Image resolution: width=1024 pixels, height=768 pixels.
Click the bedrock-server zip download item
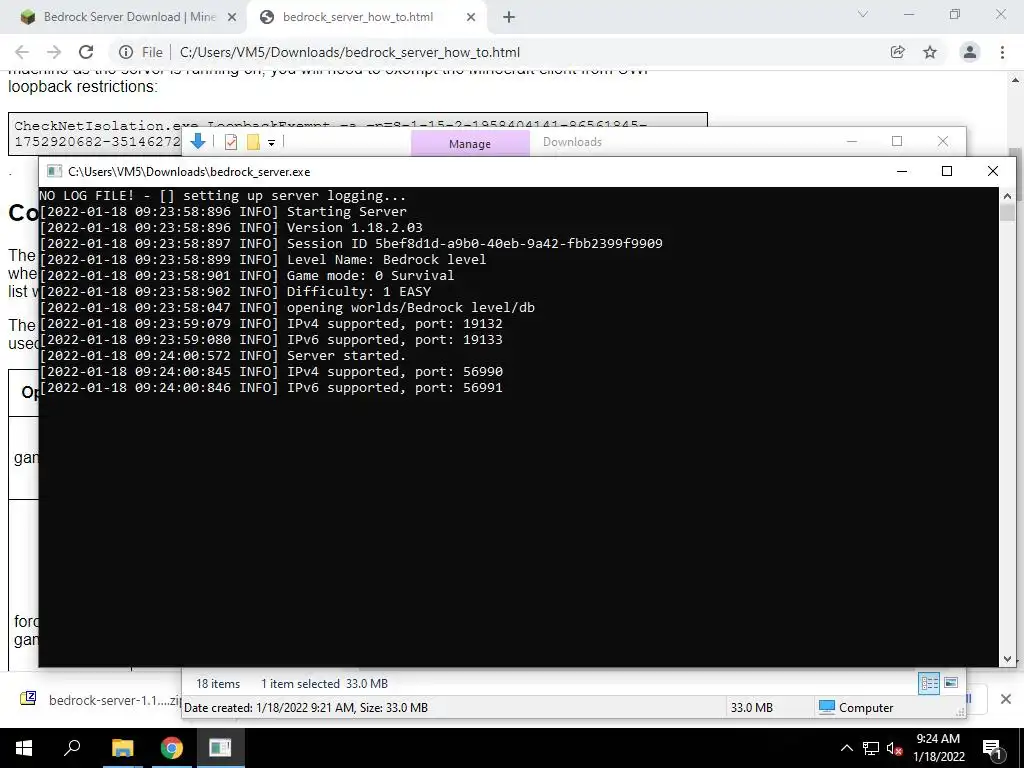[x=100, y=699]
